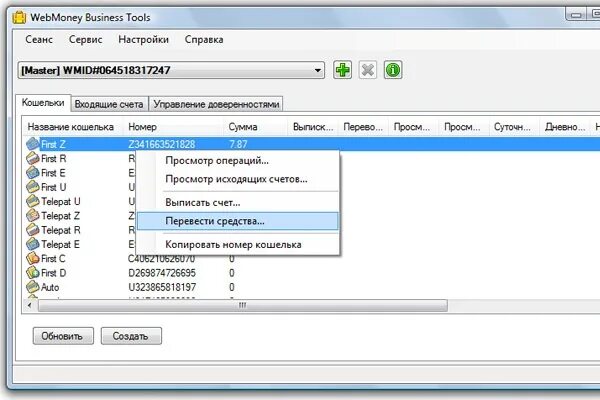
Task: Click the Auto wallet icon
Action: [33, 287]
